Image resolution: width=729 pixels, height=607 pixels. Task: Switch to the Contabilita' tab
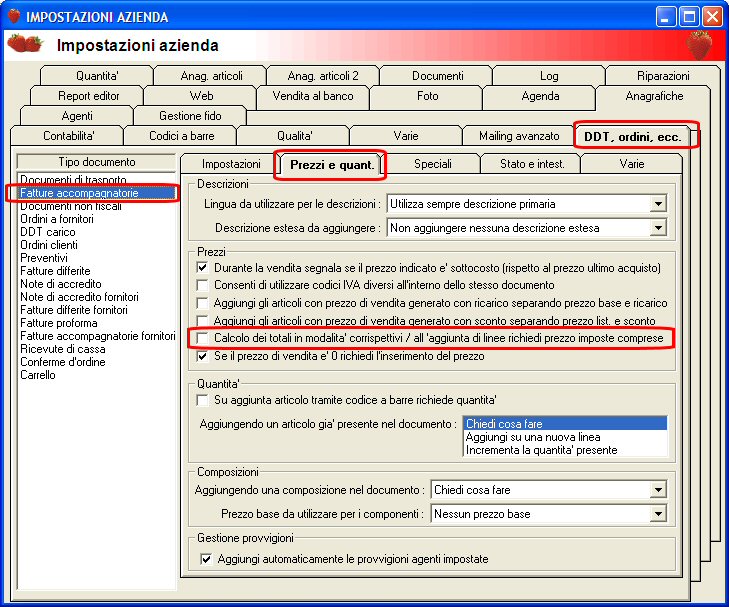tap(68, 136)
